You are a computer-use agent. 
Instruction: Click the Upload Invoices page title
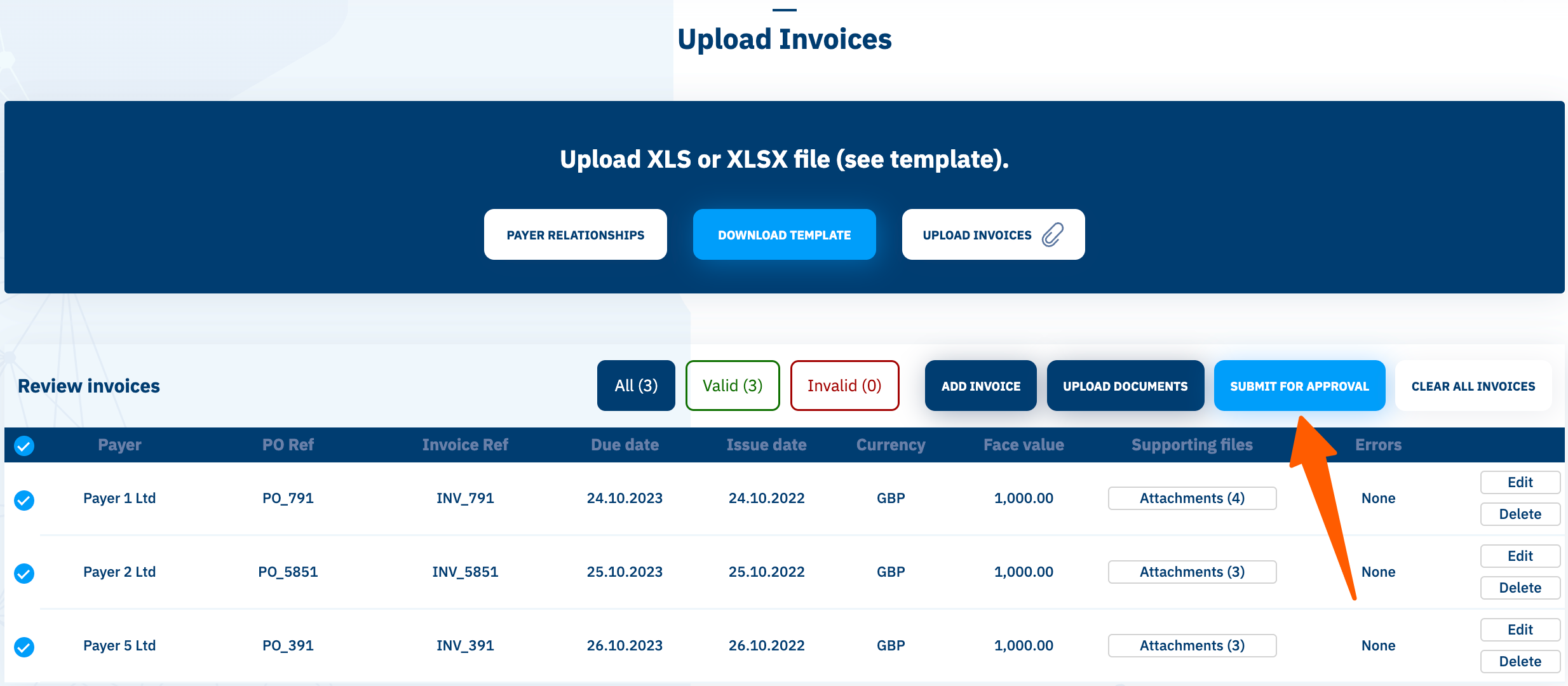tap(785, 39)
